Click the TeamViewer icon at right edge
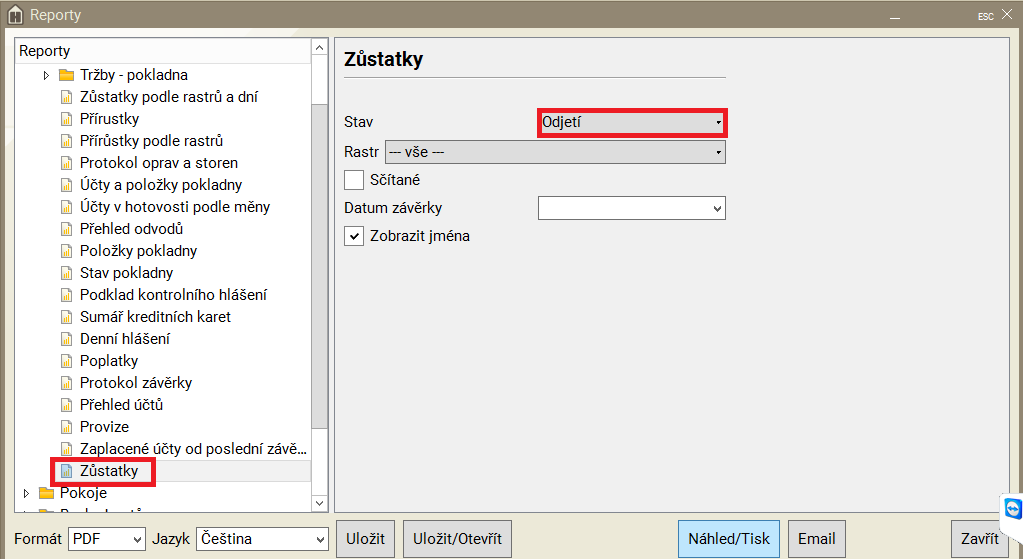The height and width of the screenshot is (559, 1023). (1013, 508)
